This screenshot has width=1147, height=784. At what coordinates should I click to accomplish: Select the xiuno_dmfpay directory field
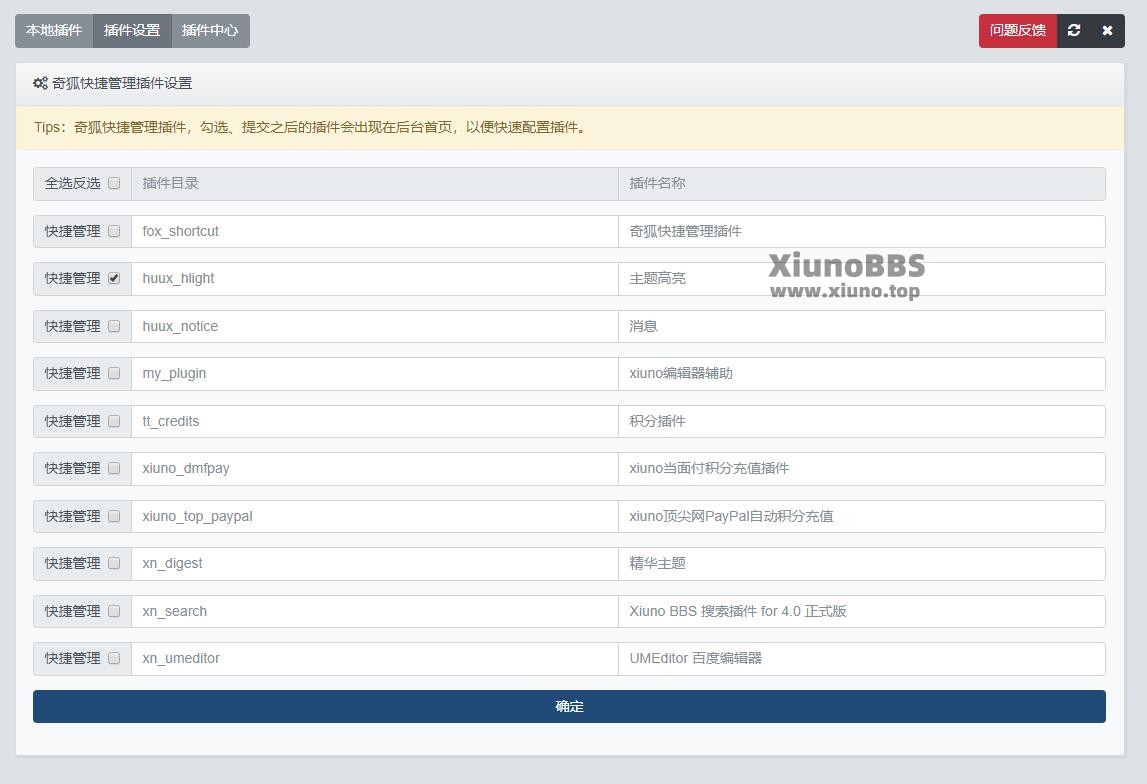375,469
